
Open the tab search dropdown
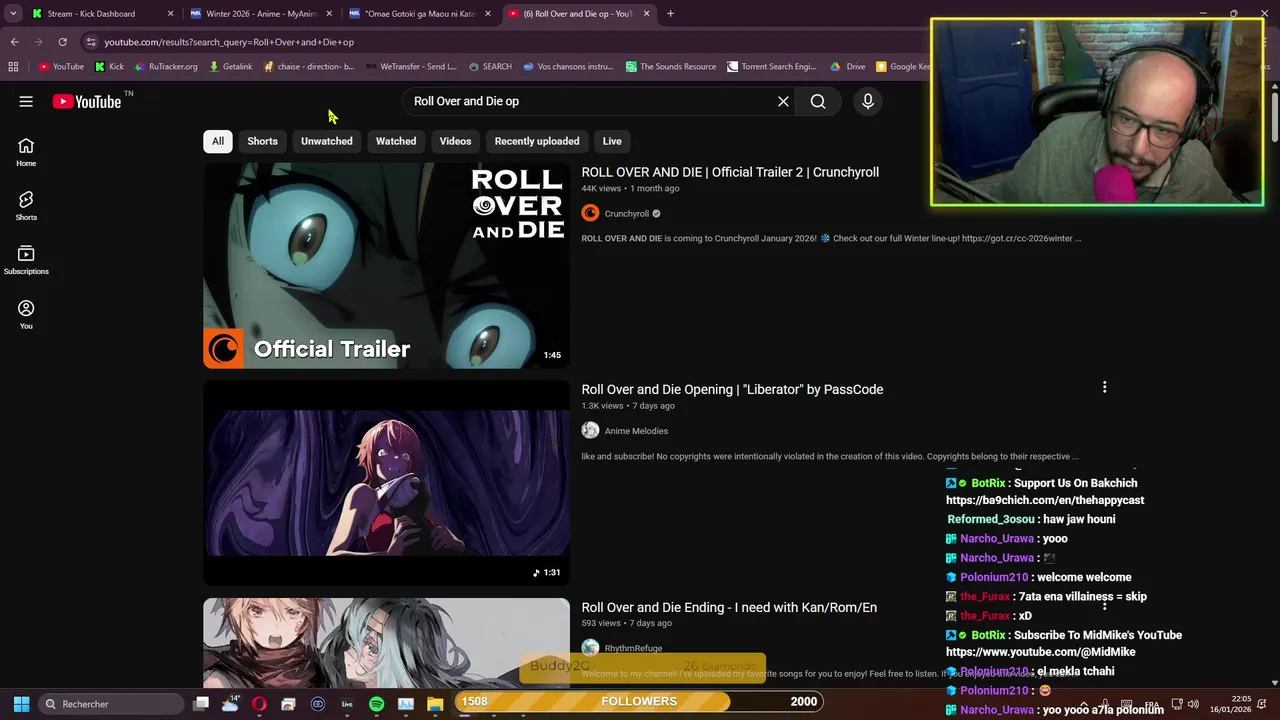(13, 14)
